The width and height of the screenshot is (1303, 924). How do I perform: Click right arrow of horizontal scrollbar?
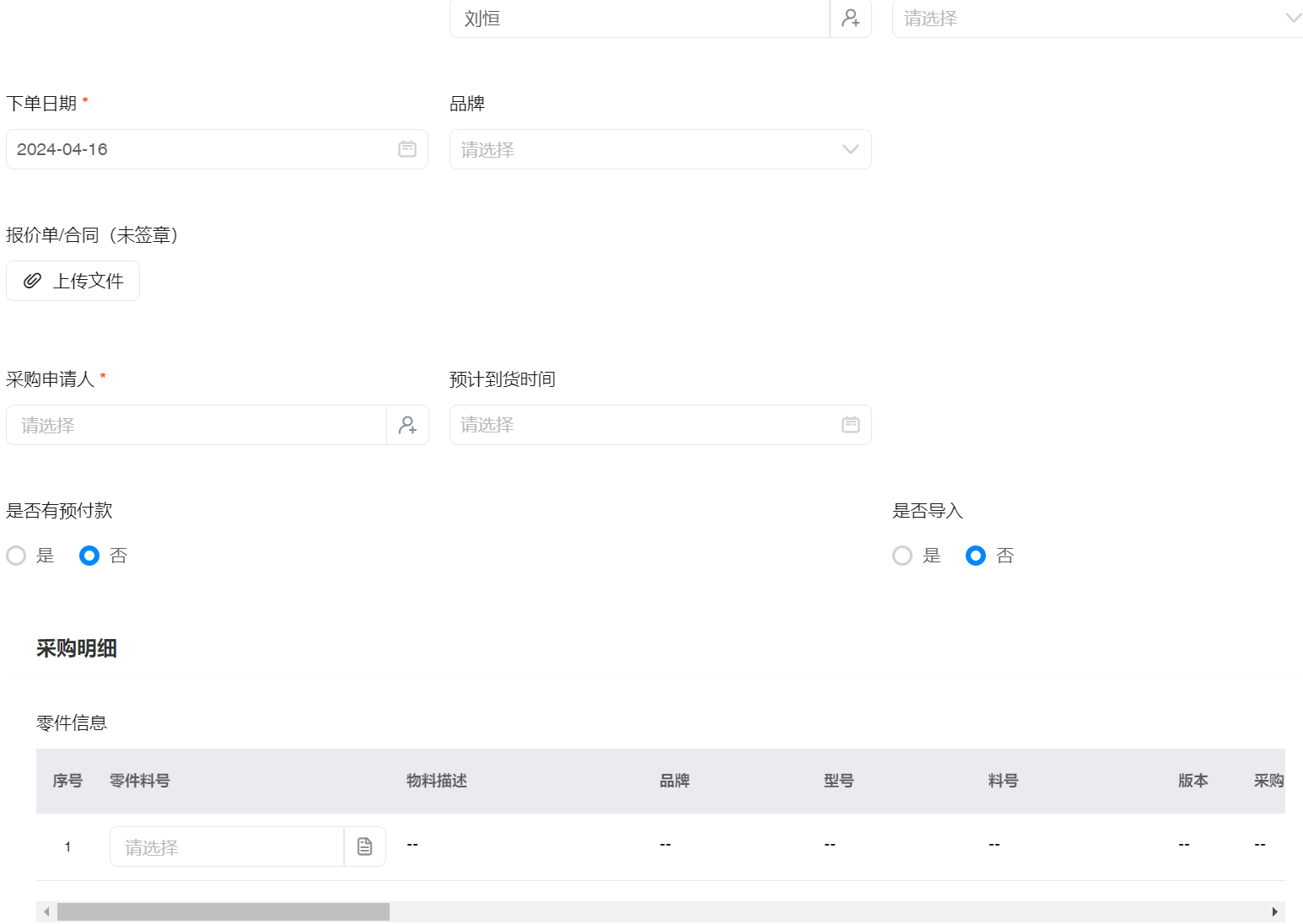point(1275,911)
